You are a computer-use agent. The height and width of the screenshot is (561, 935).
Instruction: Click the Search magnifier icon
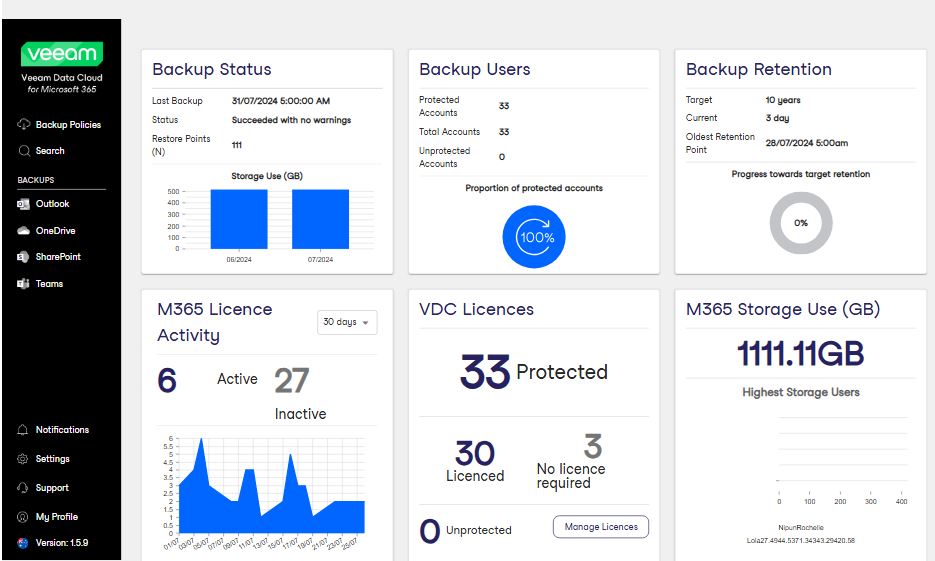(24, 151)
